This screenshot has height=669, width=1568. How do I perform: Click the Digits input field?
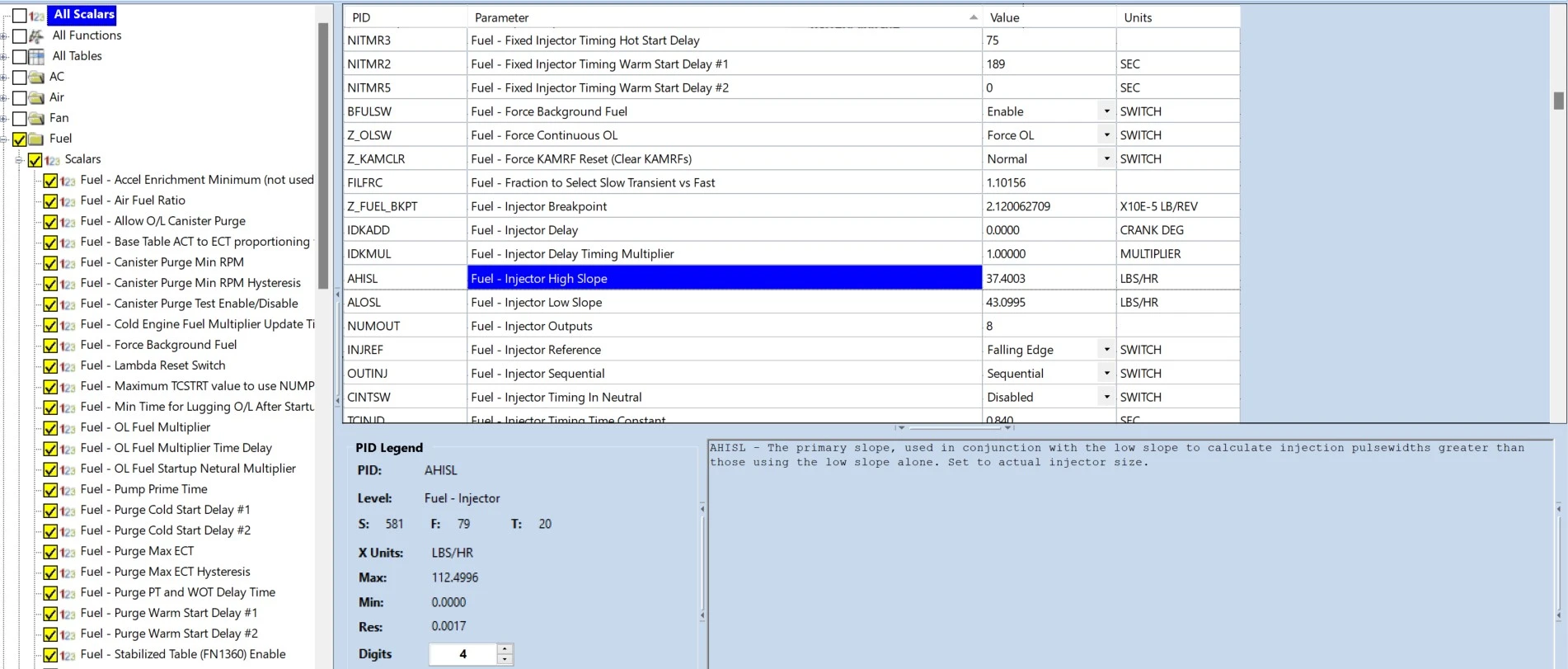coord(463,654)
